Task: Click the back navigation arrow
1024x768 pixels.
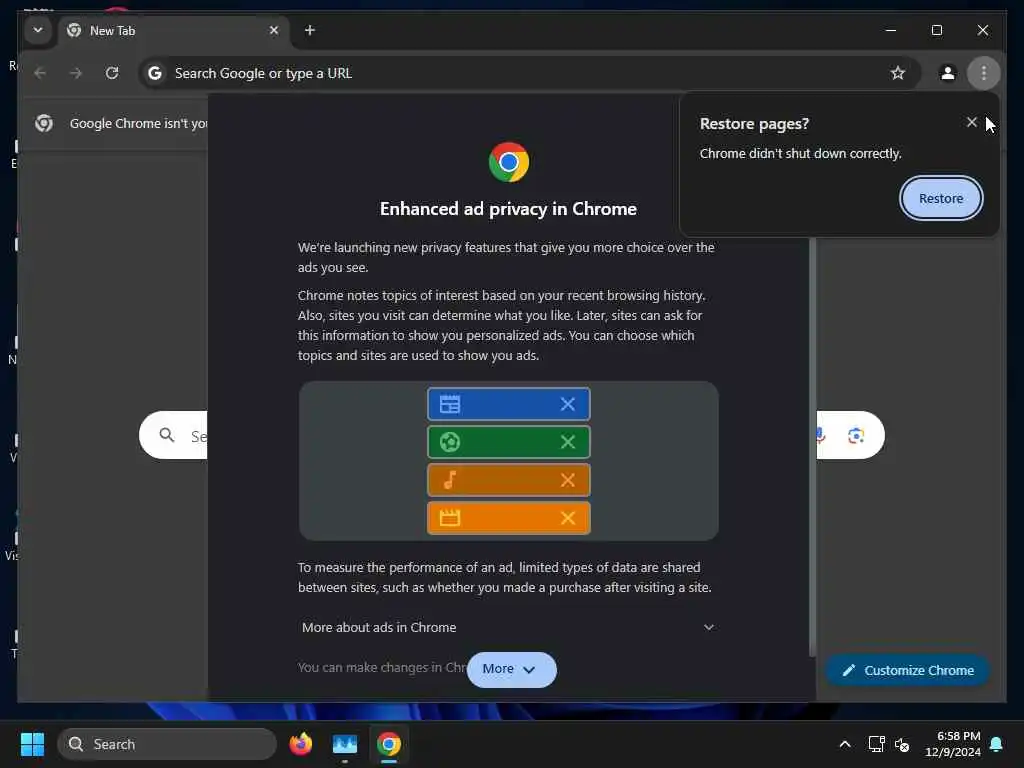Action: click(x=40, y=72)
